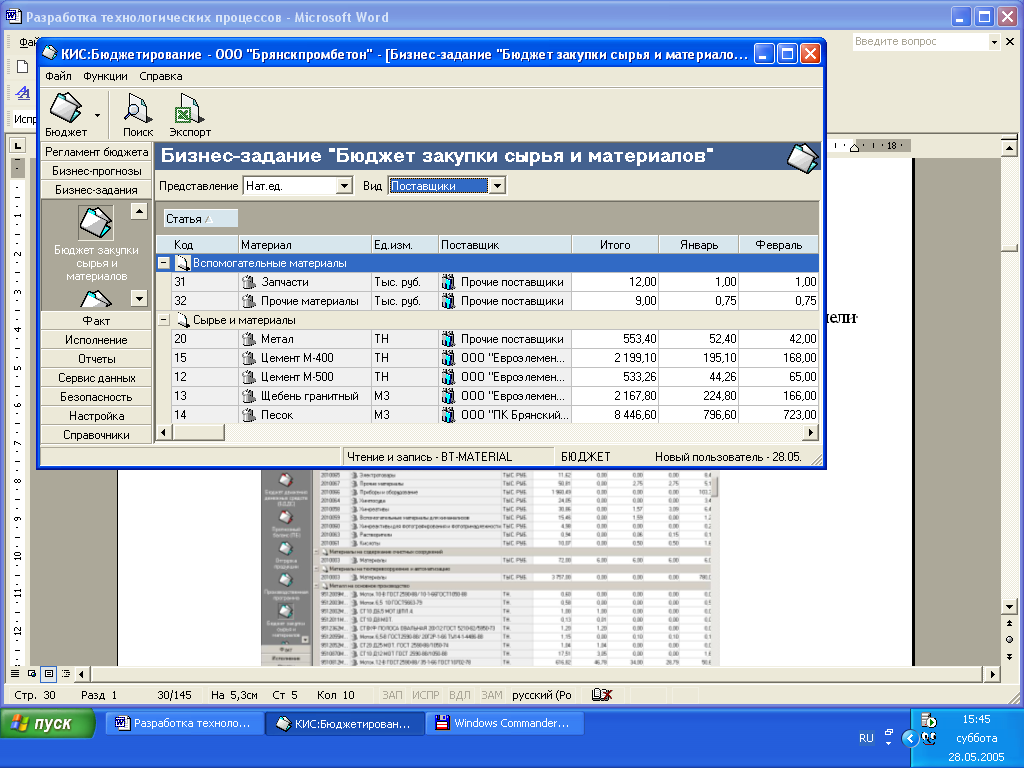The width and height of the screenshot is (1024, 768).
Task: Open the Факт sidebar section
Action: pos(96,321)
